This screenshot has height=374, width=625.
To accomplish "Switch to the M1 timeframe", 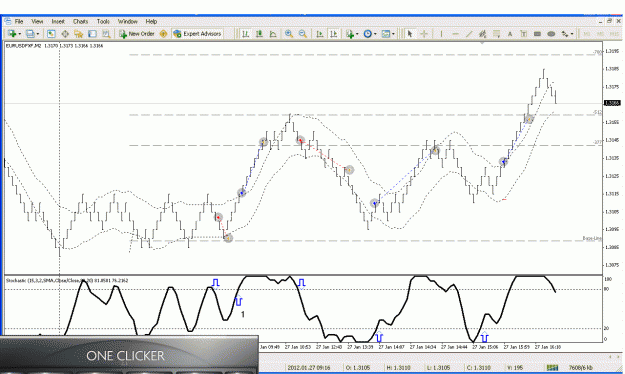I will (587, 34).
